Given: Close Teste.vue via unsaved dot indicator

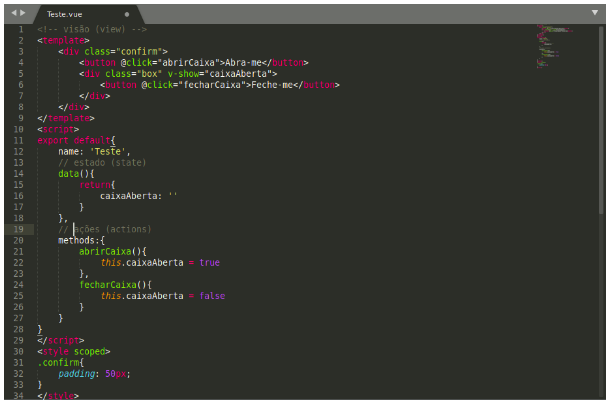Looking at the screenshot, I should 127,14.
